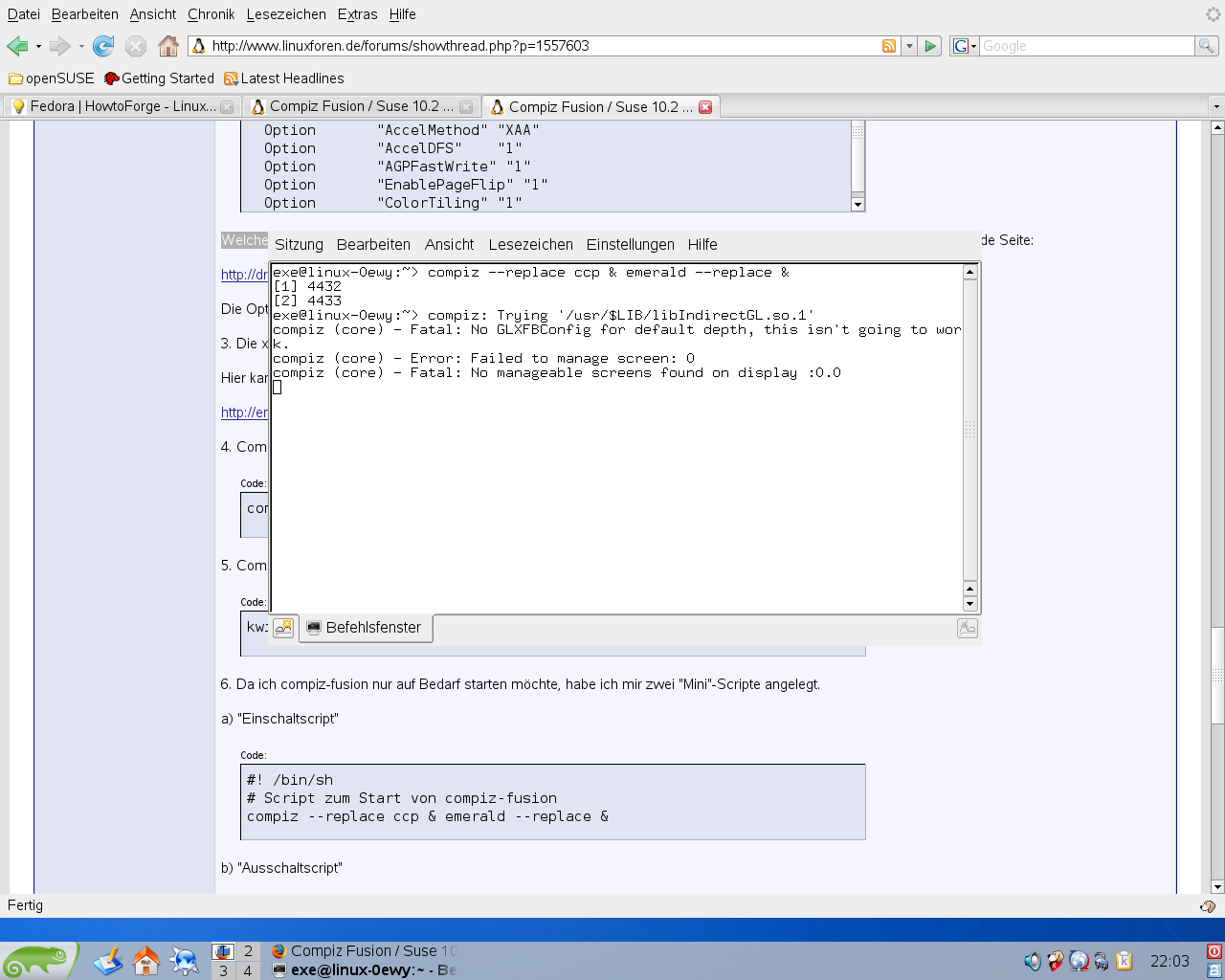Open the browser Lesezeichen menu

pyautogui.click(x=286, y=14)
